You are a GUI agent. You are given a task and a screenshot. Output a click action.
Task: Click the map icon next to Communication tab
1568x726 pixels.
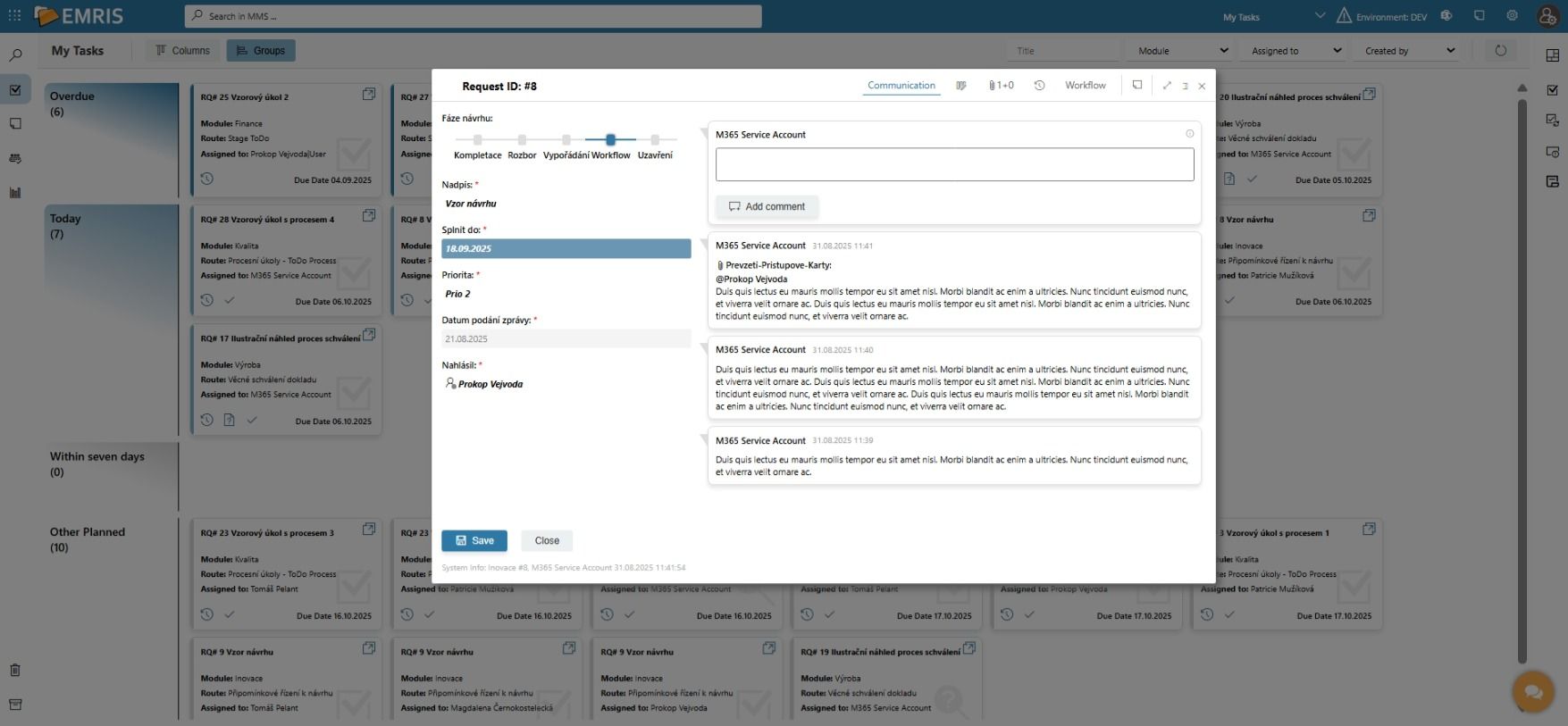[x=961, y=86]
